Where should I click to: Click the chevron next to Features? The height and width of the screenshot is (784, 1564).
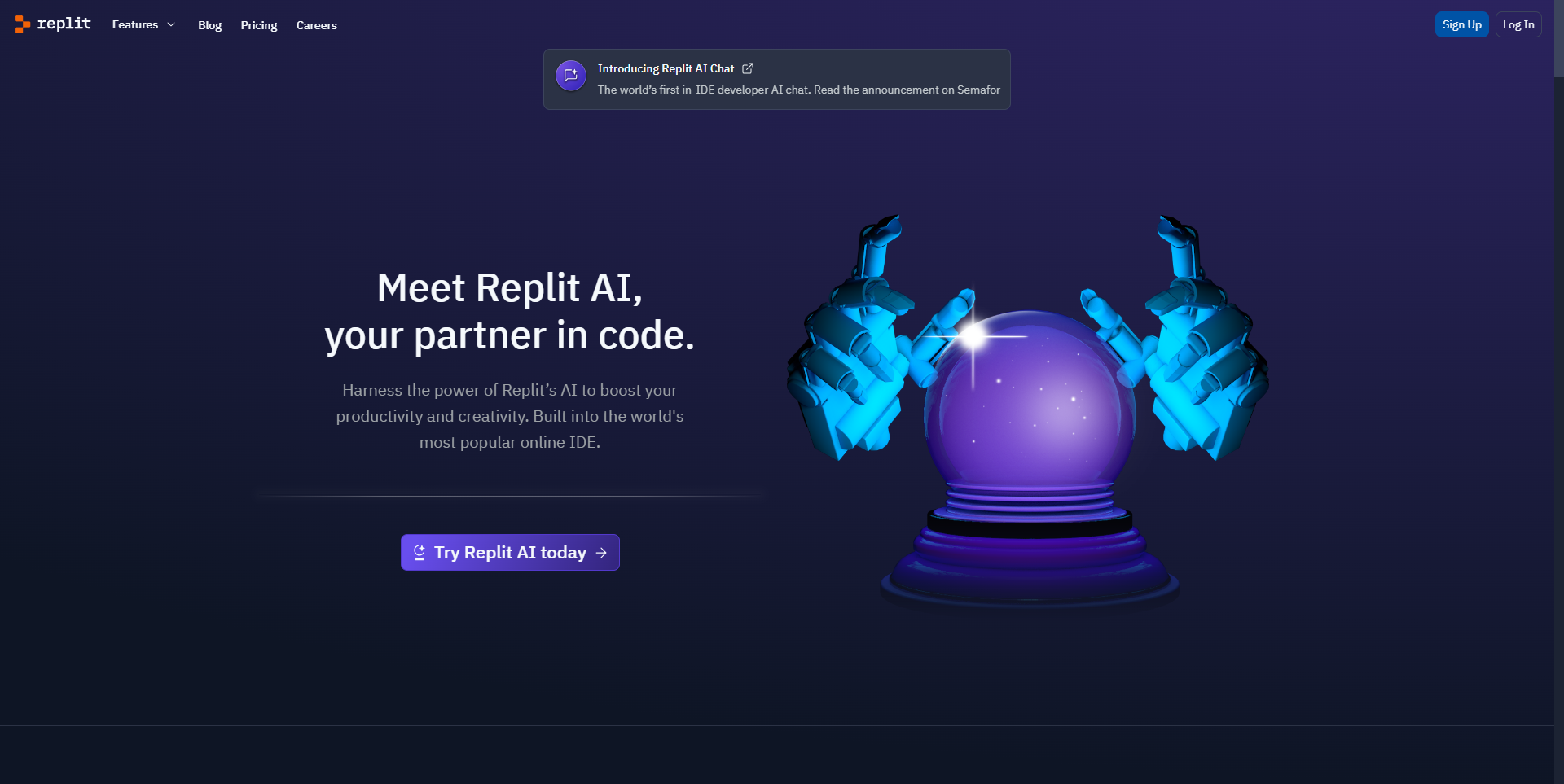click(171, 24)
